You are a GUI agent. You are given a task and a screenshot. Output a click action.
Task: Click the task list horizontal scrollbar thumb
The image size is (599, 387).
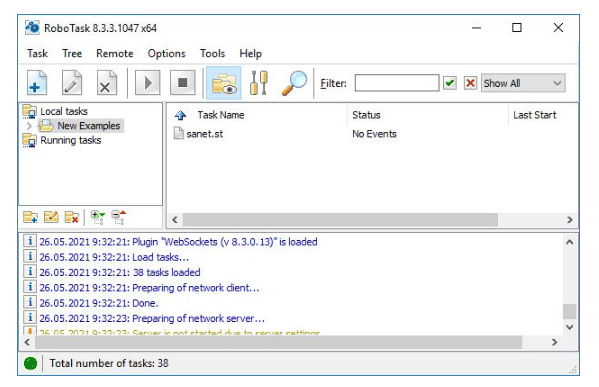tap(340, 220)
